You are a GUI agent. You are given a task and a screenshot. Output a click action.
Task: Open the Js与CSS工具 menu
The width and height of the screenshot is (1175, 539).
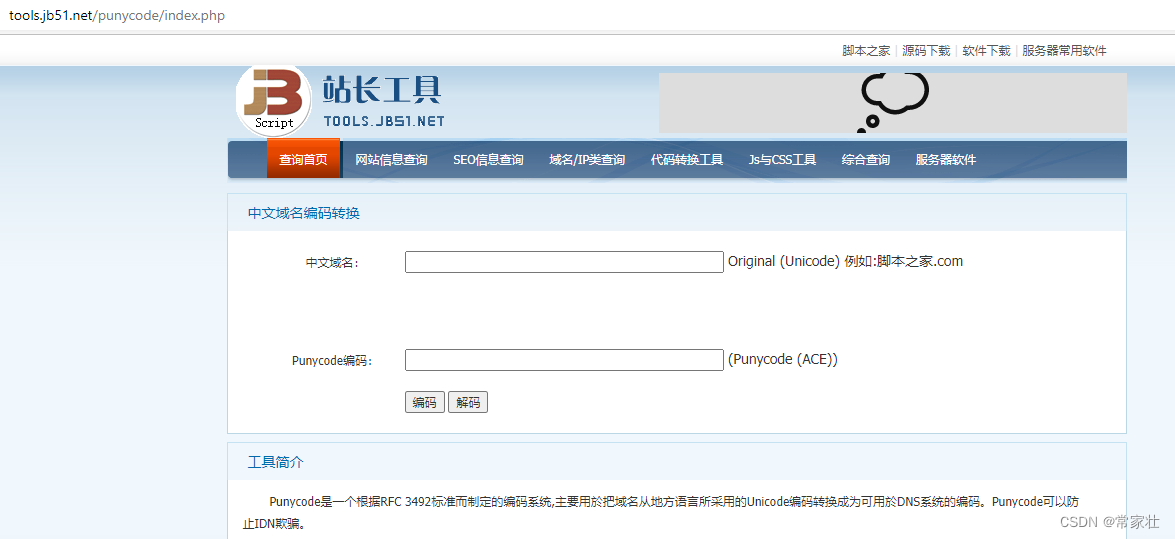tap(782, 160)
